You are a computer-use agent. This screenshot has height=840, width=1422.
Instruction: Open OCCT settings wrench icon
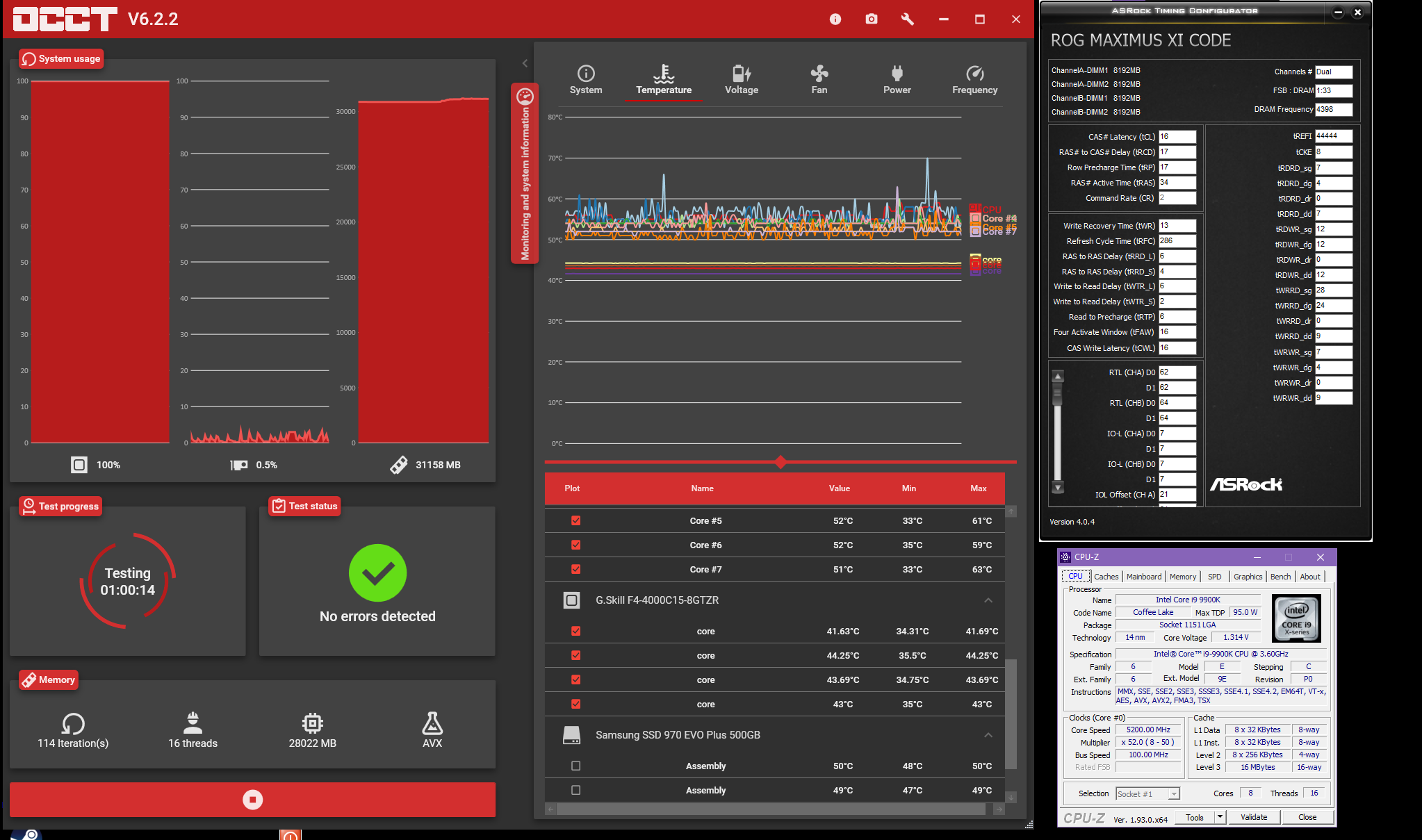(907, 19)
